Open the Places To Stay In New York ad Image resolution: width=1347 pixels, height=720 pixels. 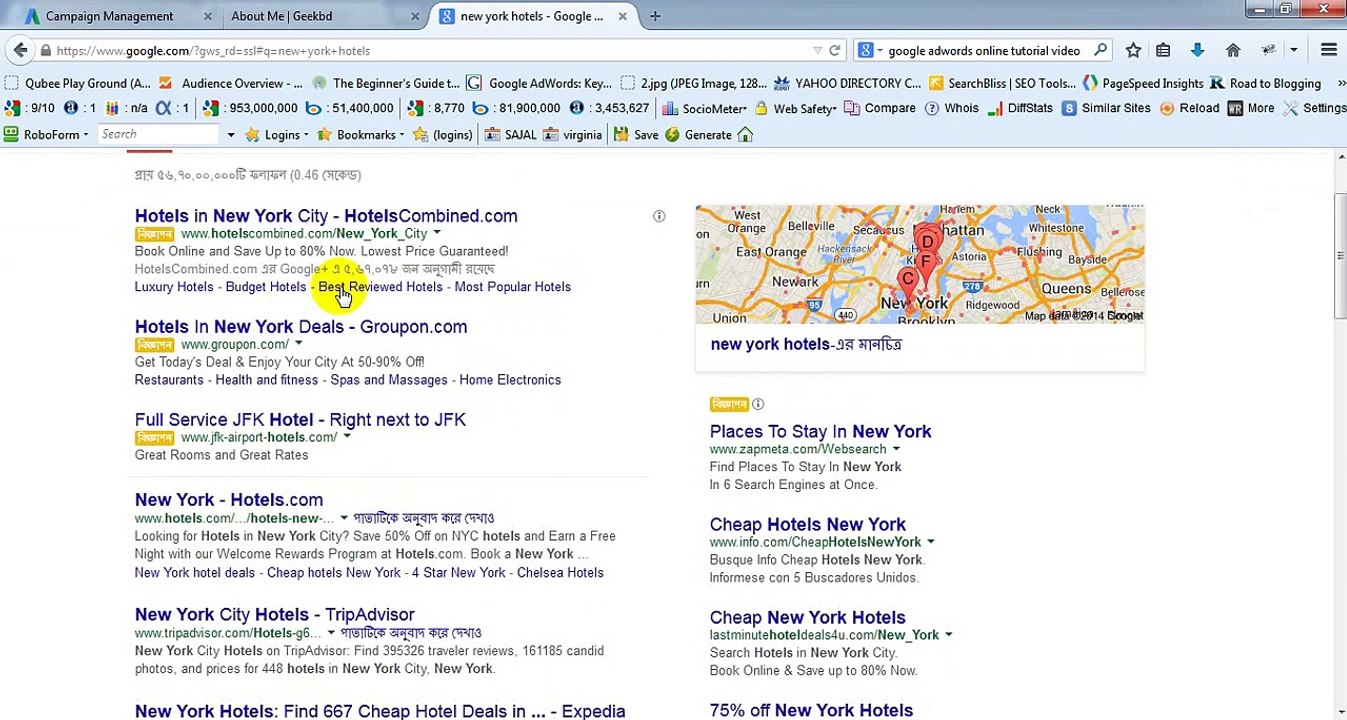coord(821,432)
